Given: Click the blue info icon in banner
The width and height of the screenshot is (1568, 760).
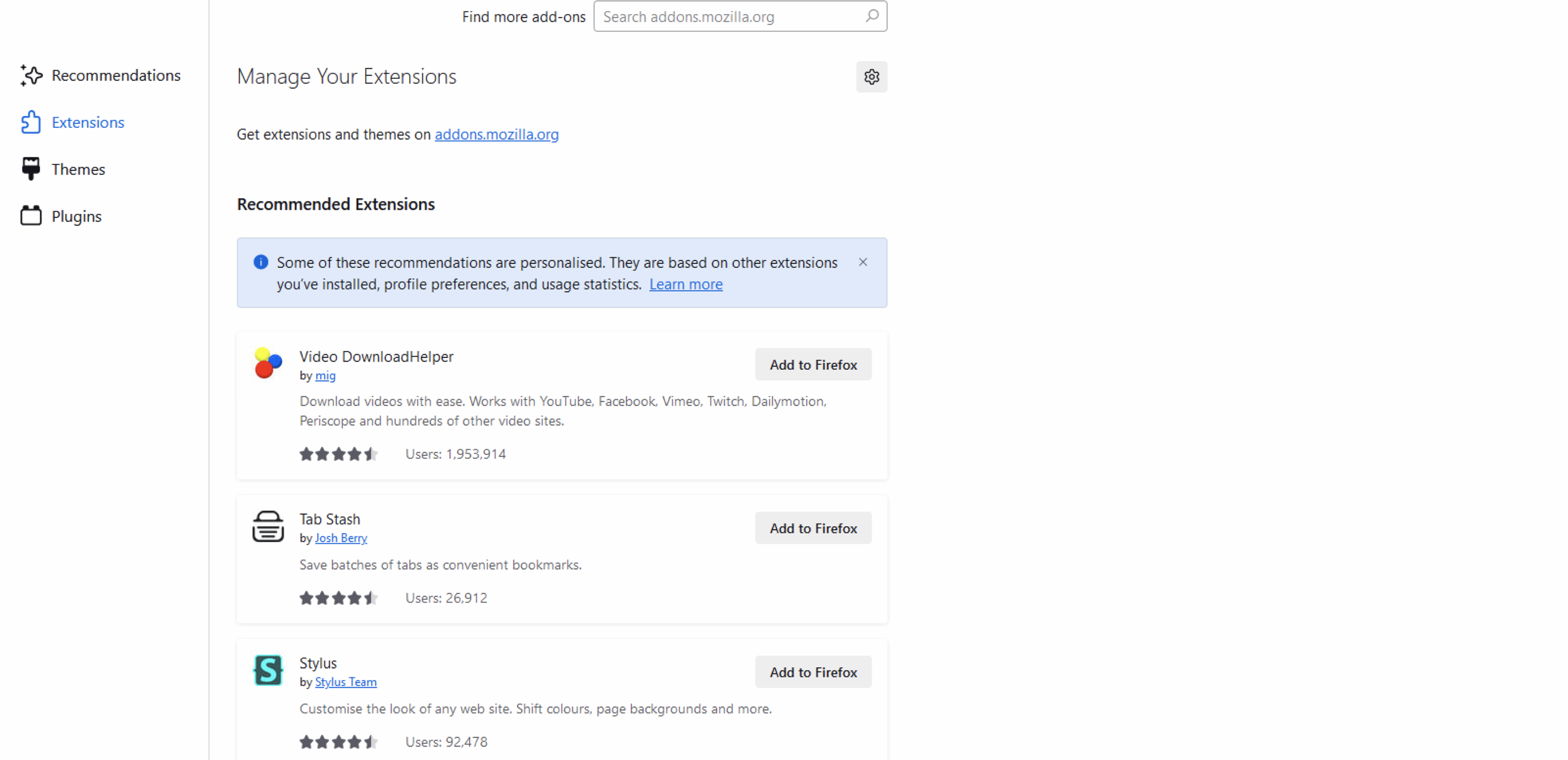Looking at the screenshot, I should pyautogui.click(x=260, y=262).
